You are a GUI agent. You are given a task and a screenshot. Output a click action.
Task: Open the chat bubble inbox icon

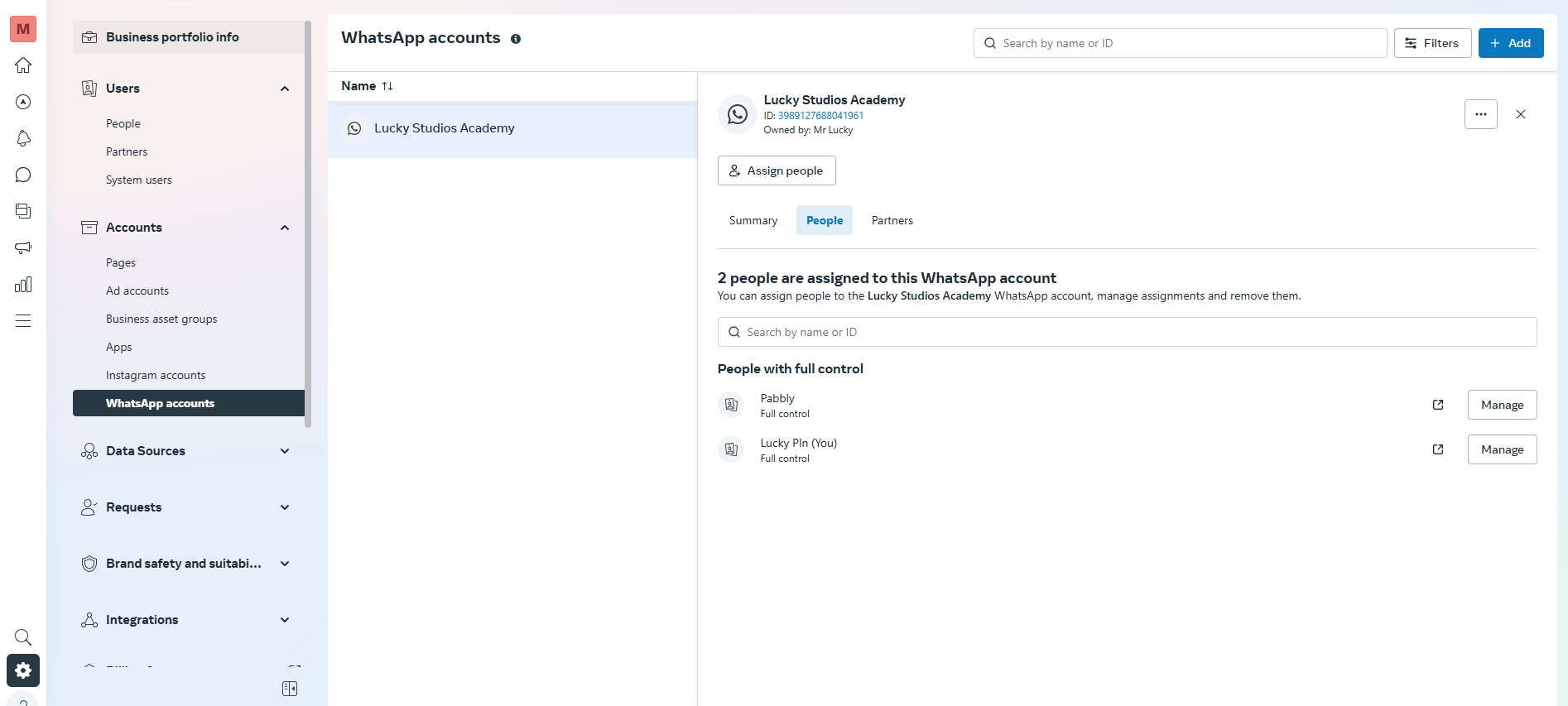(23, 175)
